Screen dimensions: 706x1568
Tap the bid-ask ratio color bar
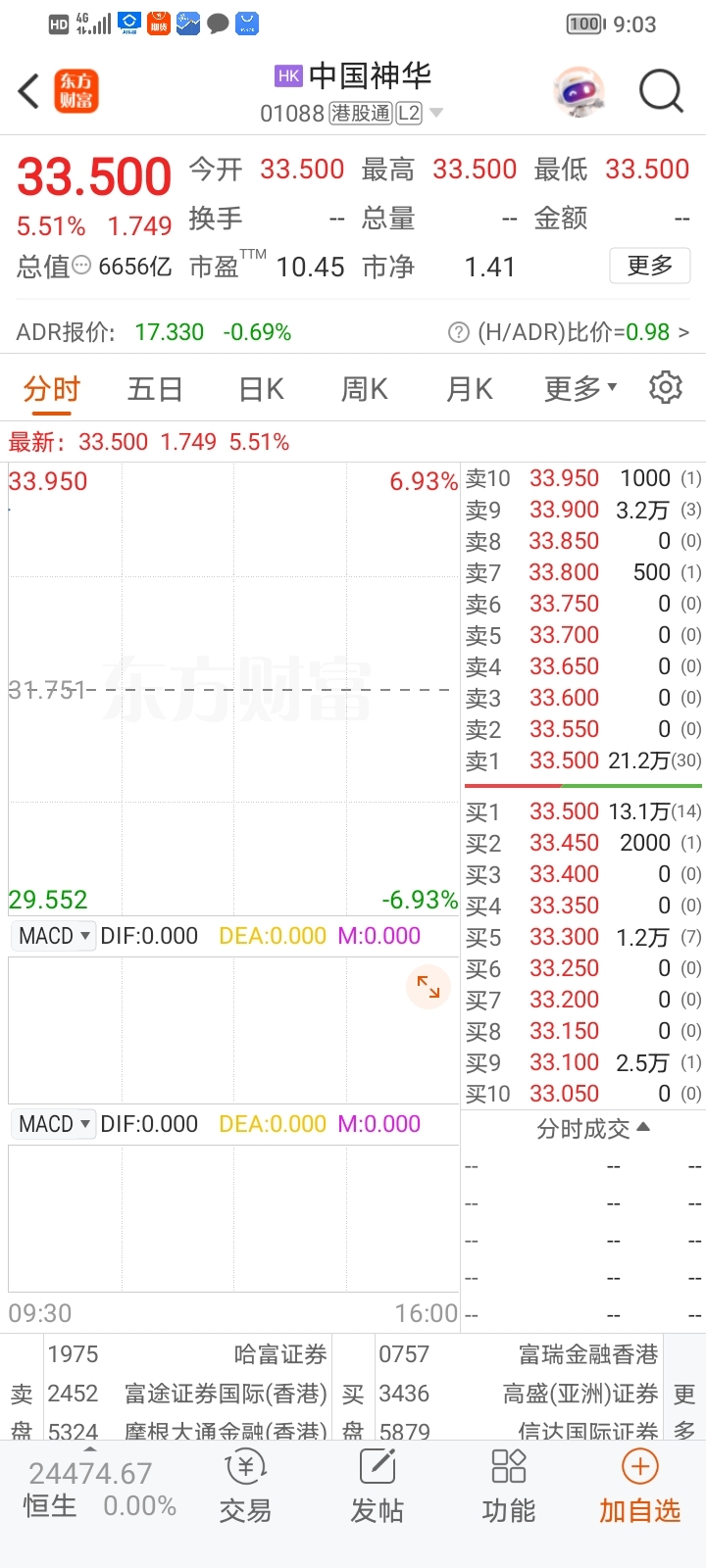[x=583, y=786]
